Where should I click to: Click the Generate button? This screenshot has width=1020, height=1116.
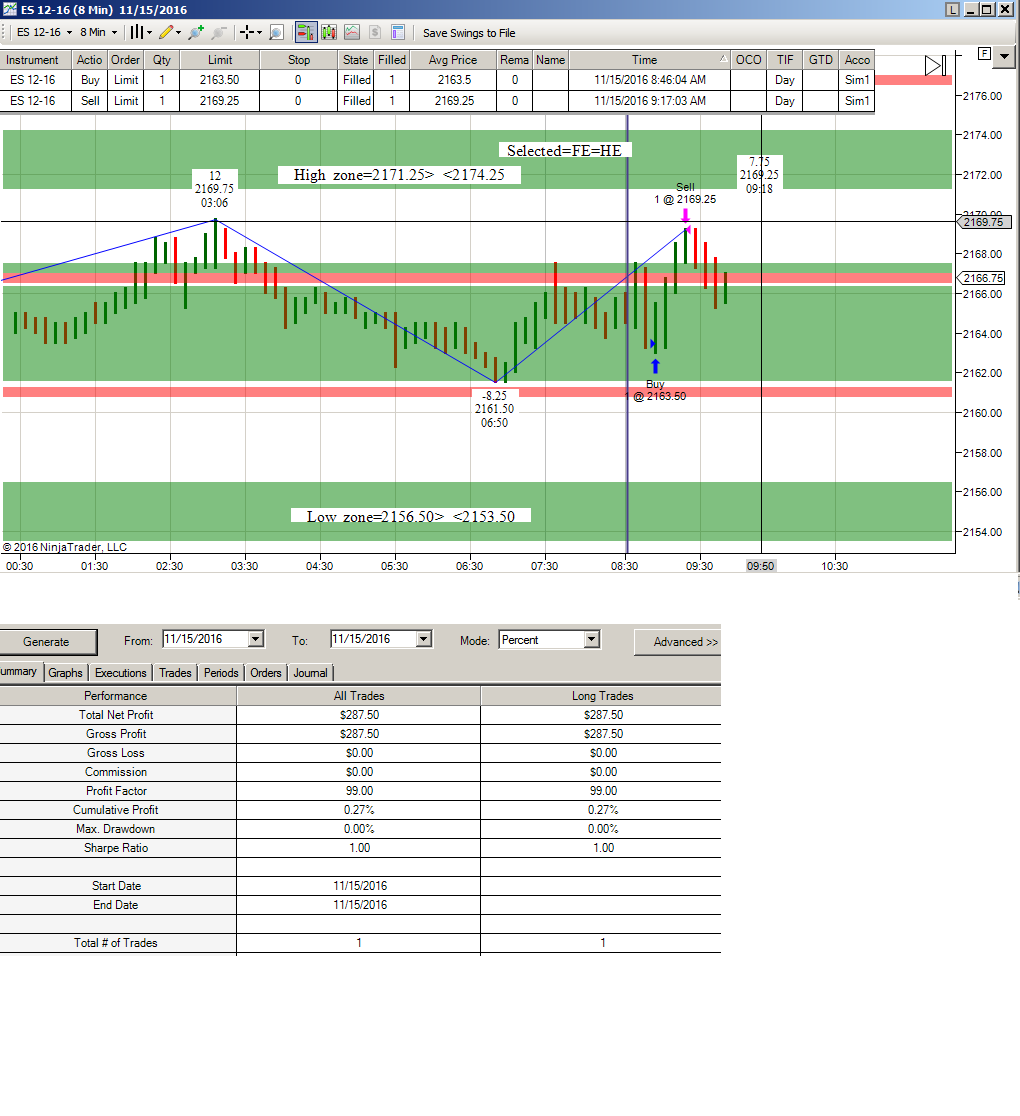click(48, 641)
